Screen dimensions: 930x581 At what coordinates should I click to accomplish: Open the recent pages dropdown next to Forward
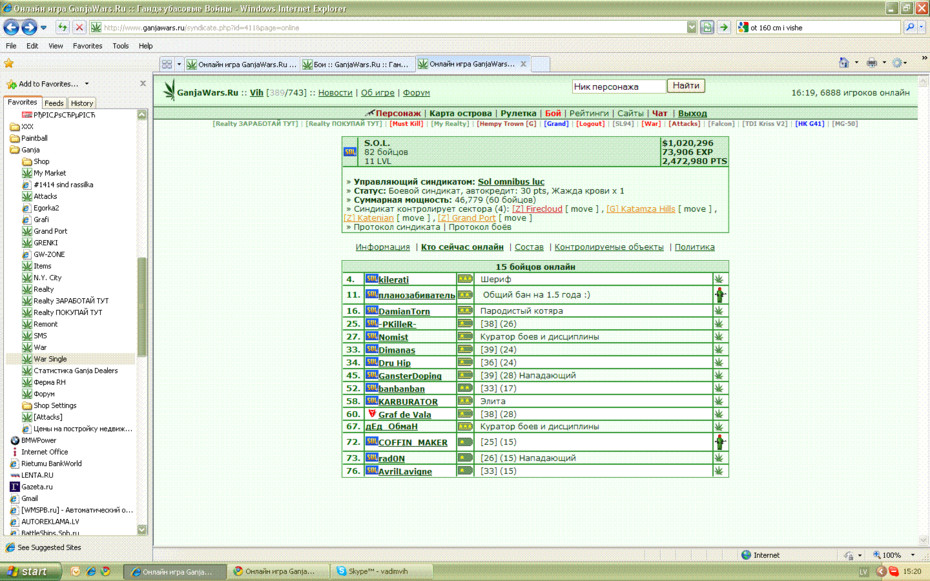click(43, 27)
